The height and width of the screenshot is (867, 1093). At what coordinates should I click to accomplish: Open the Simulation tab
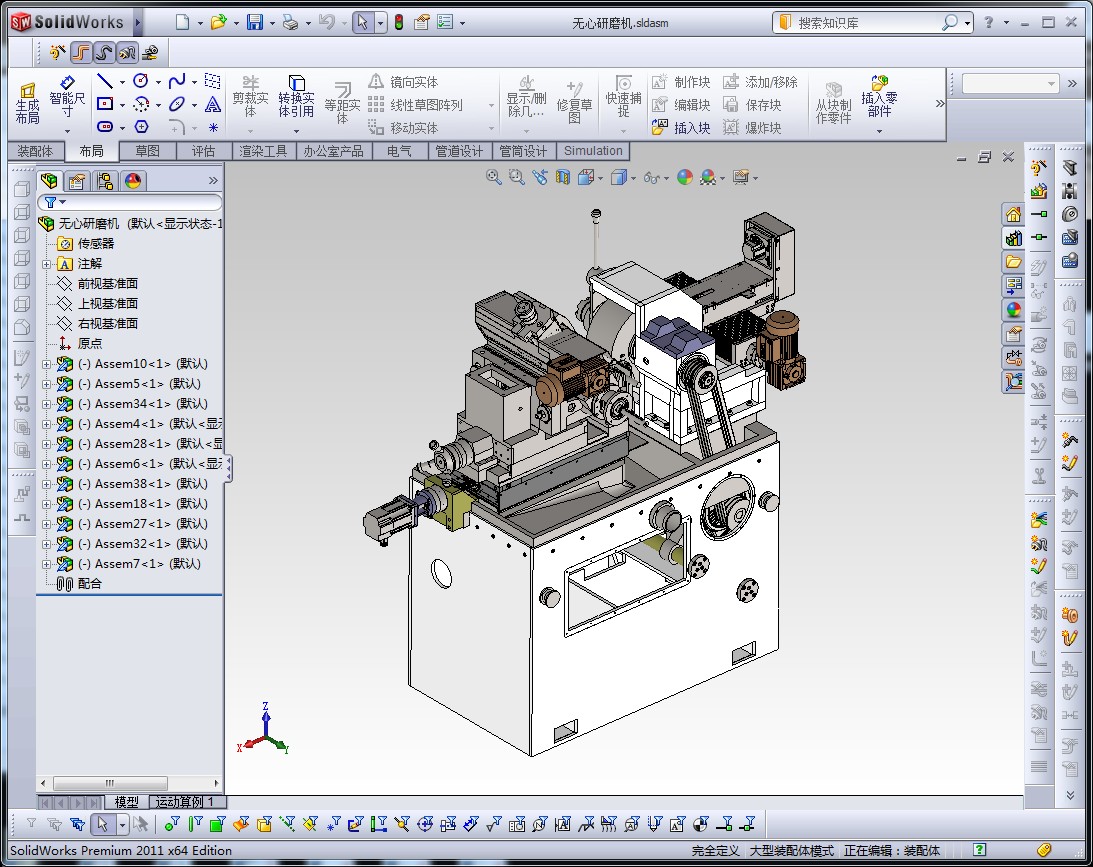tap(593, 151)
